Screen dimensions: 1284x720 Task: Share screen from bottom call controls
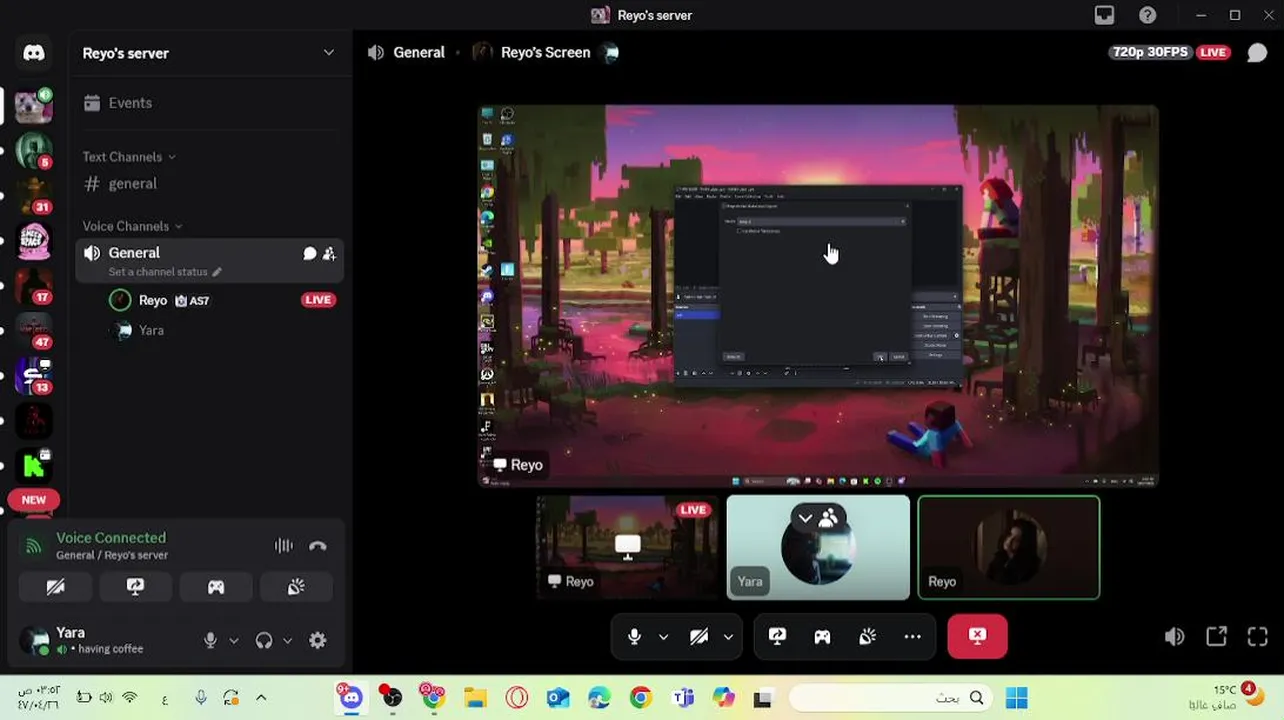(x=777, y=637)
